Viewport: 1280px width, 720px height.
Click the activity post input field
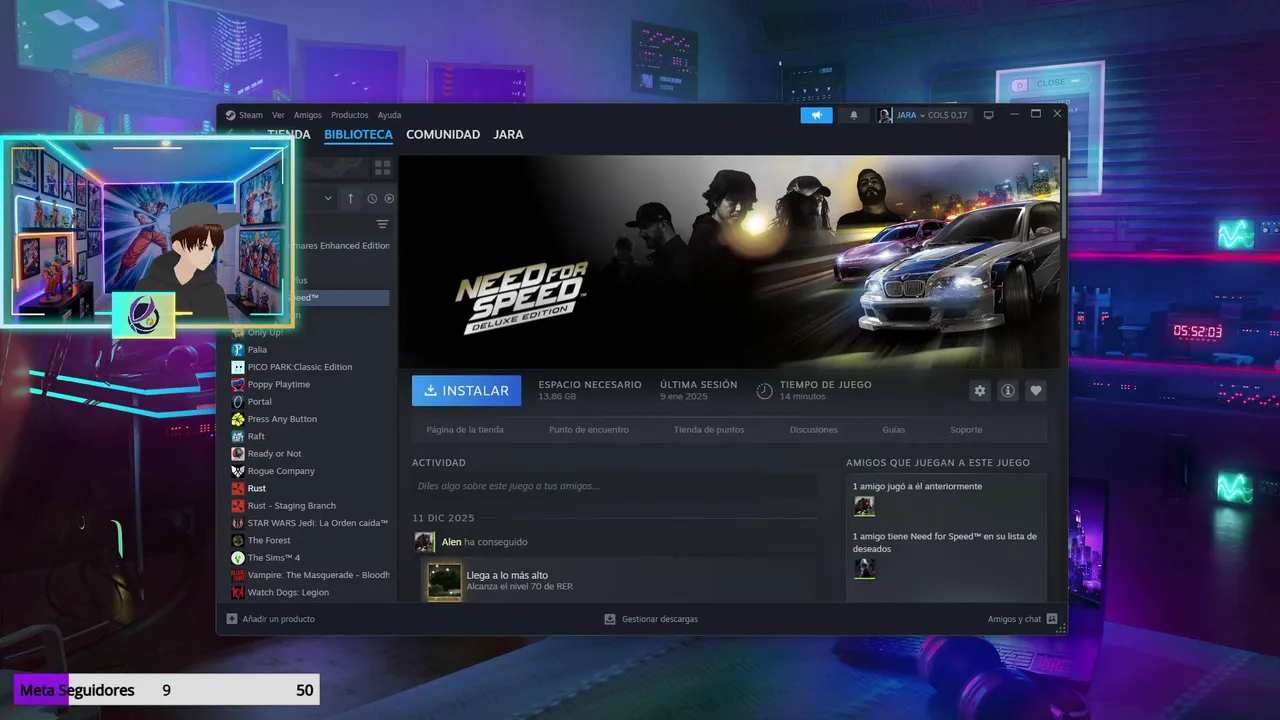pyautogui.click(x=615, y=486)
